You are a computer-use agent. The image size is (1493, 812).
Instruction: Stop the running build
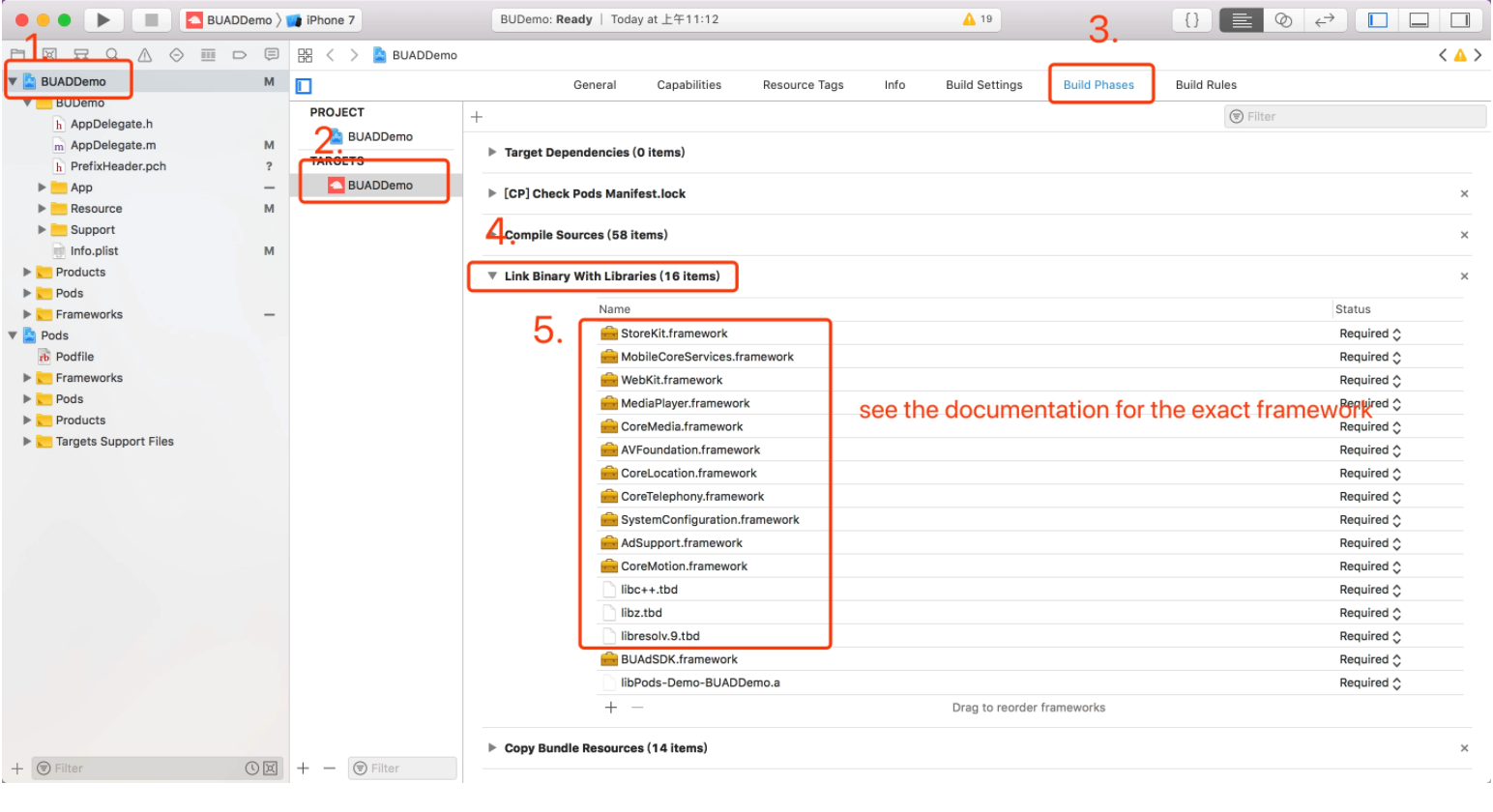point(151,19)
